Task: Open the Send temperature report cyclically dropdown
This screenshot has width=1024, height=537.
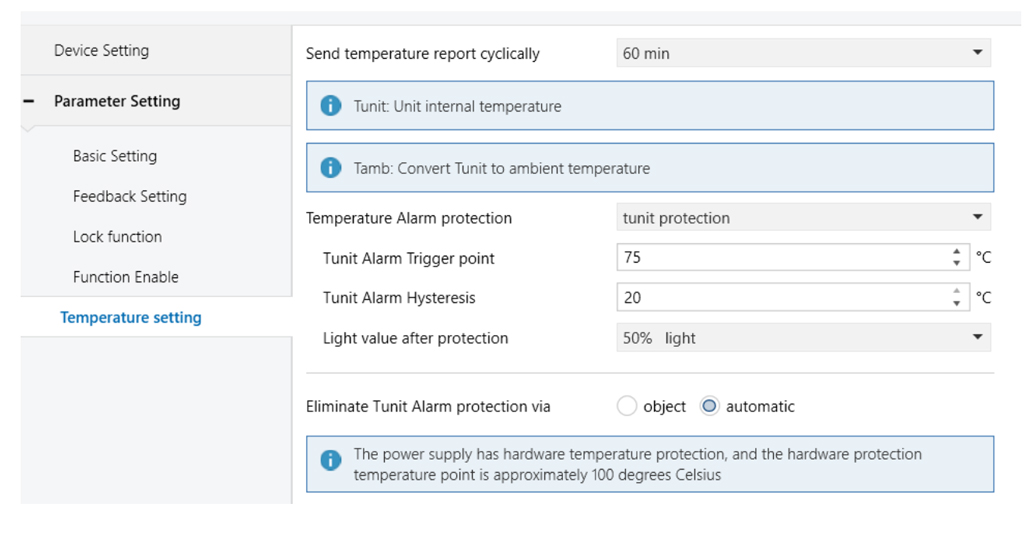Action: click(803, 53)
